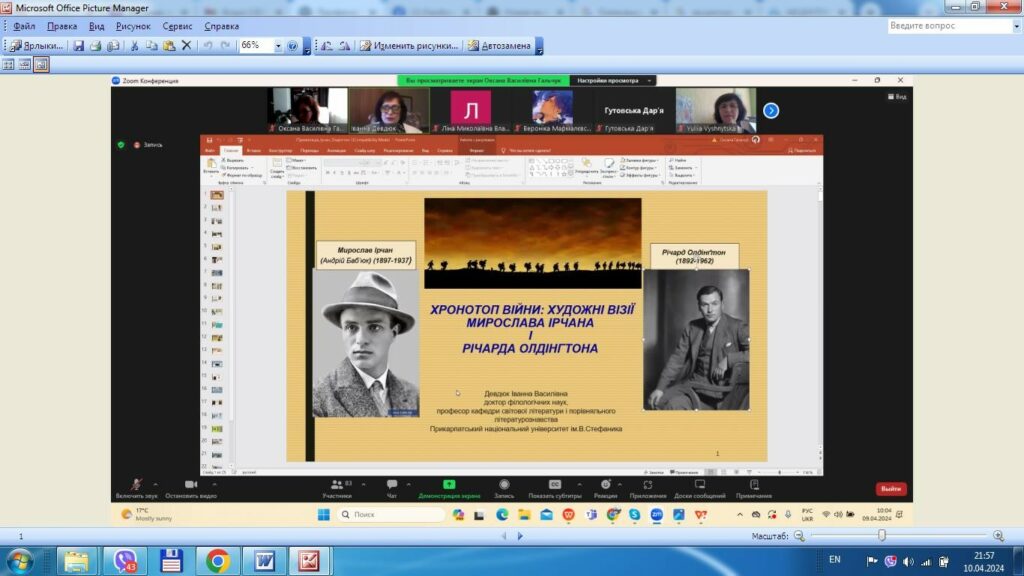Click the Автозамена button

(500, 46)
